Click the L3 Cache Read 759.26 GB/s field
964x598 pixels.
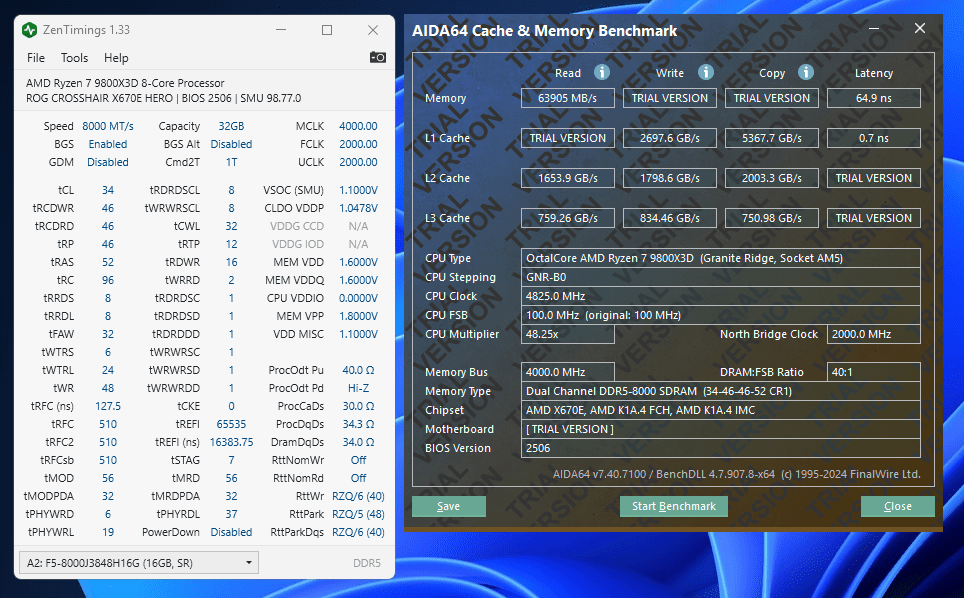click(x=567, y=218)
